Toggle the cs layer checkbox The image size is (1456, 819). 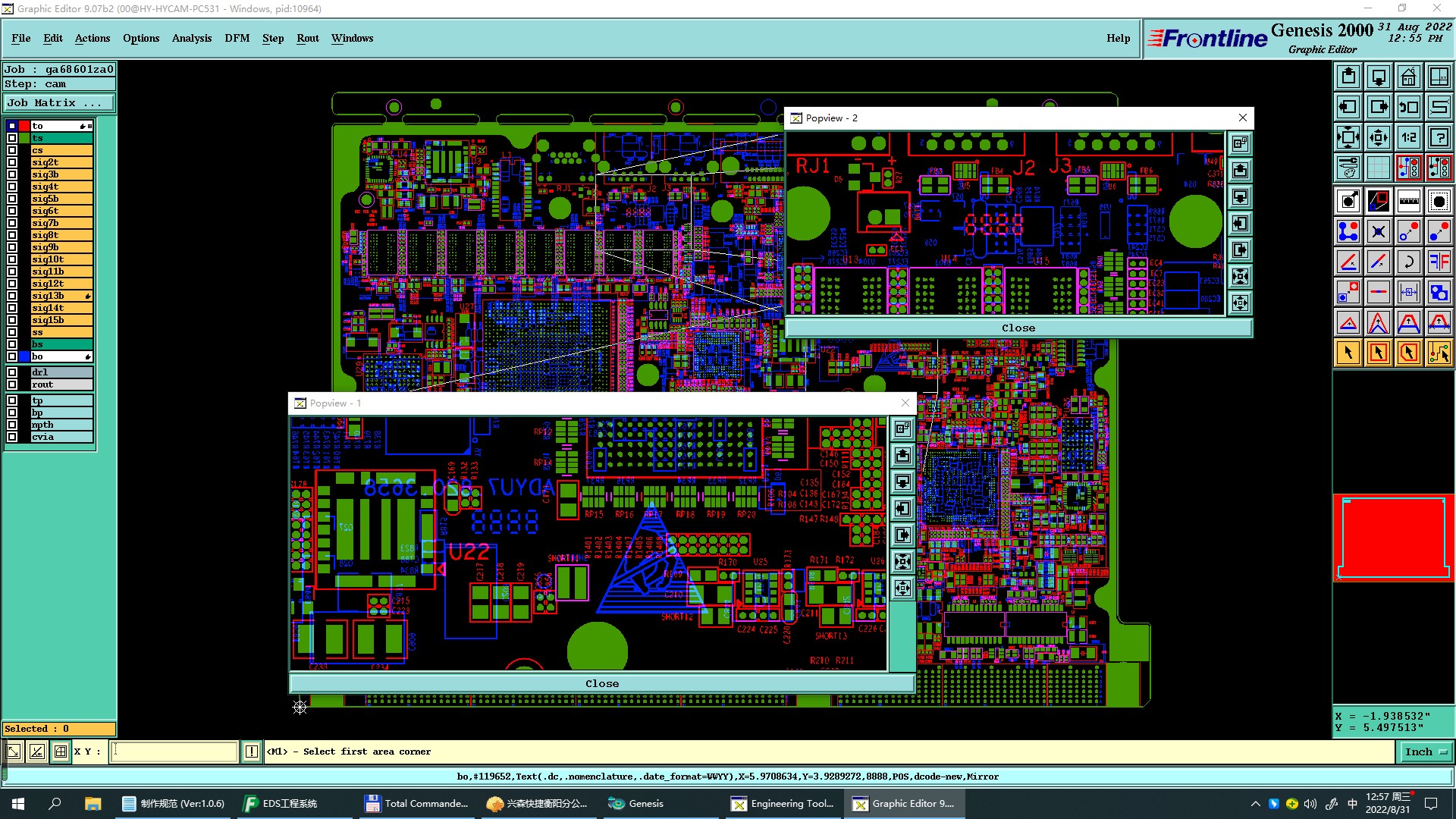tap(12, 150)
